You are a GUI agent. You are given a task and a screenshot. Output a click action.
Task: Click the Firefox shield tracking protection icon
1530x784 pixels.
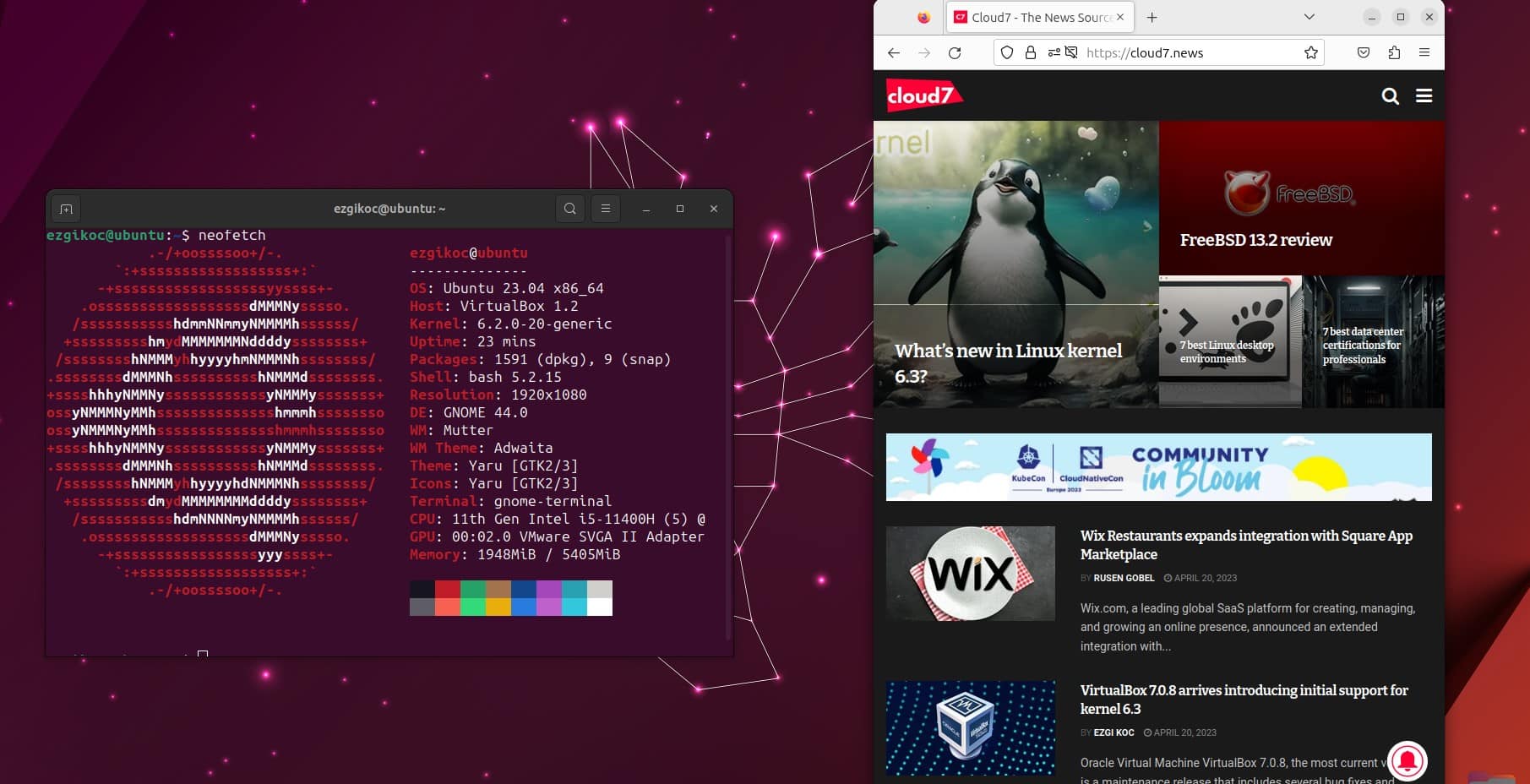point(1007,52)
